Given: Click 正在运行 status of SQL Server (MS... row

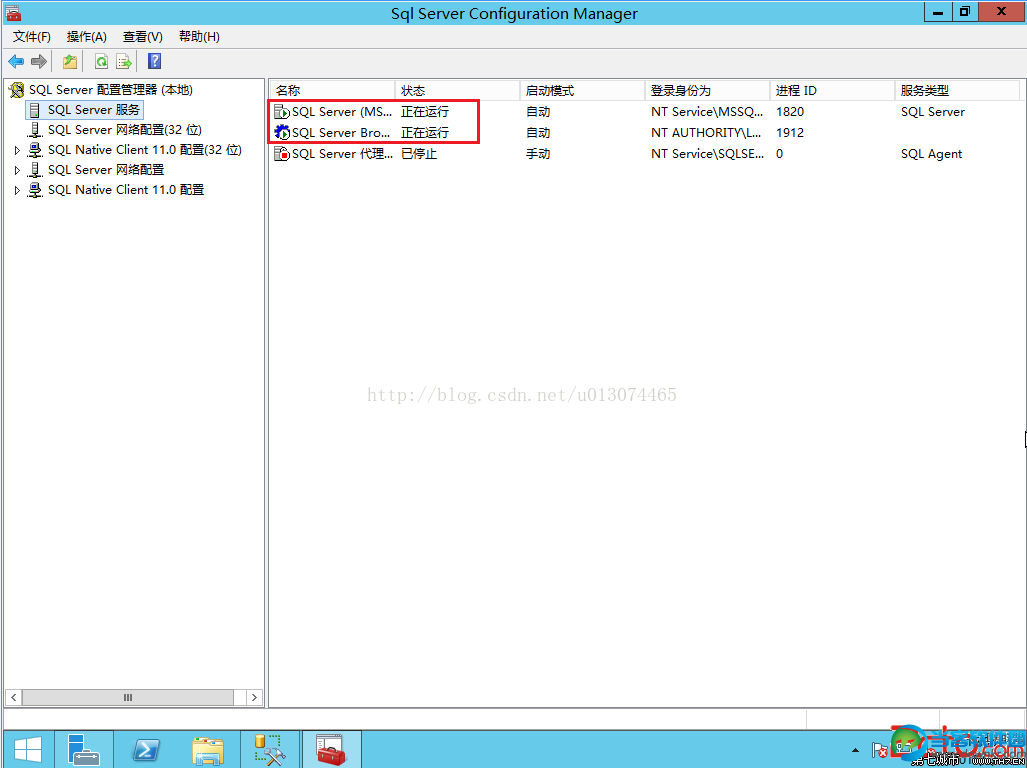Looking at the screenshot, I should 425,112.
